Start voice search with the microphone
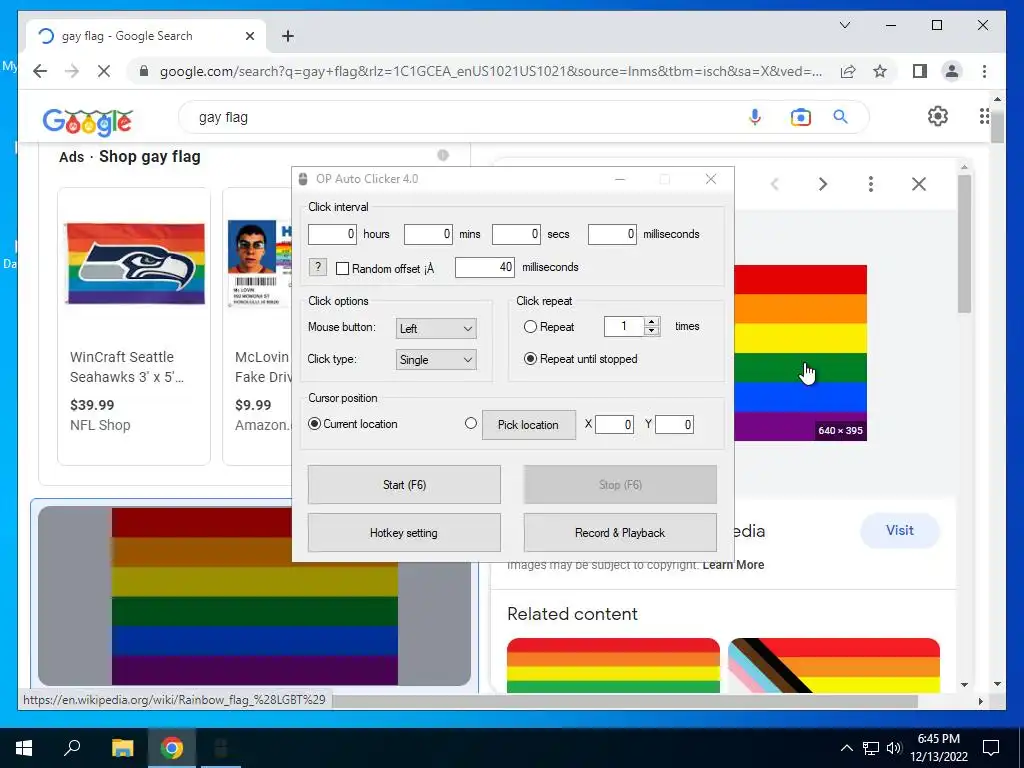 point(755,117)
